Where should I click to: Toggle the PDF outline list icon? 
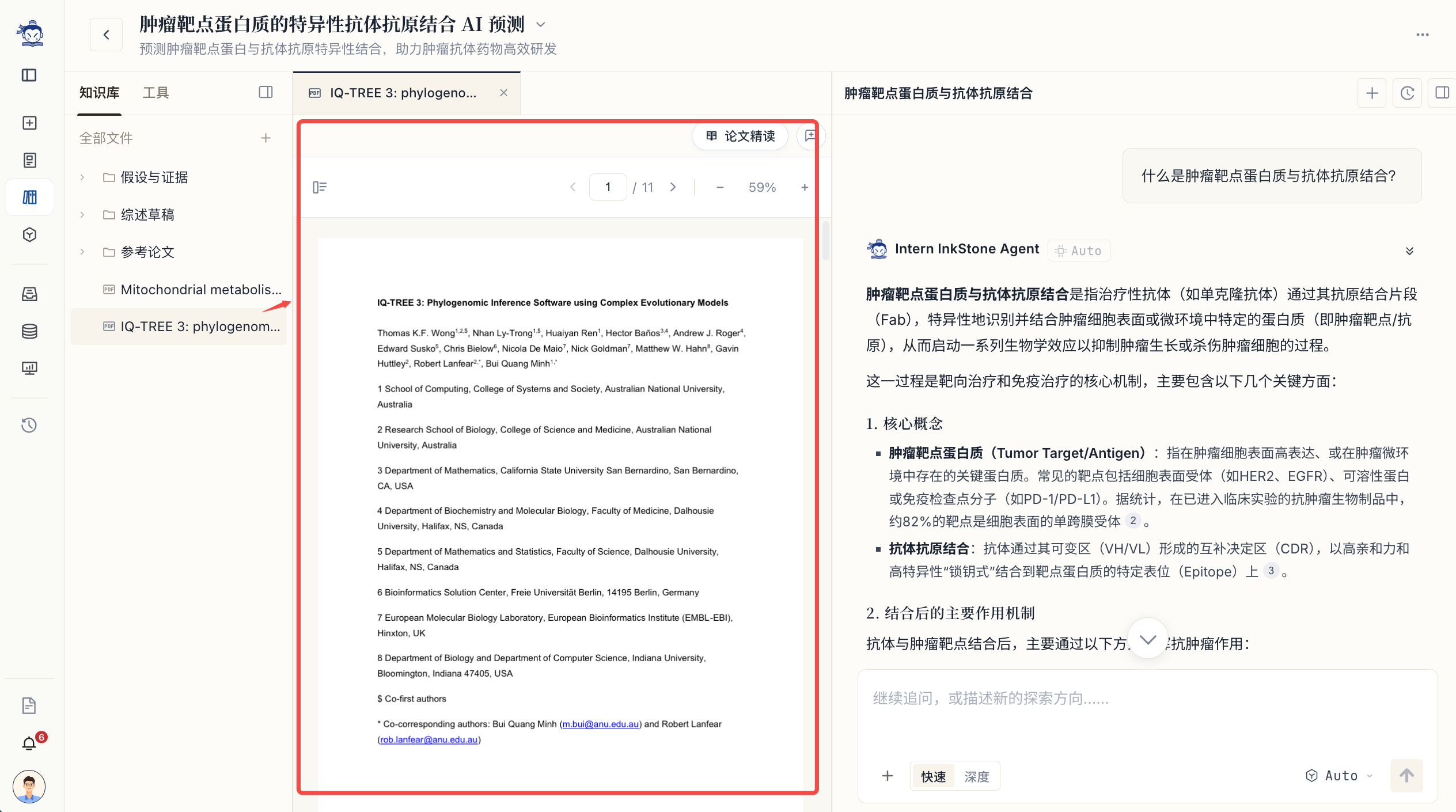pos(320,187)
